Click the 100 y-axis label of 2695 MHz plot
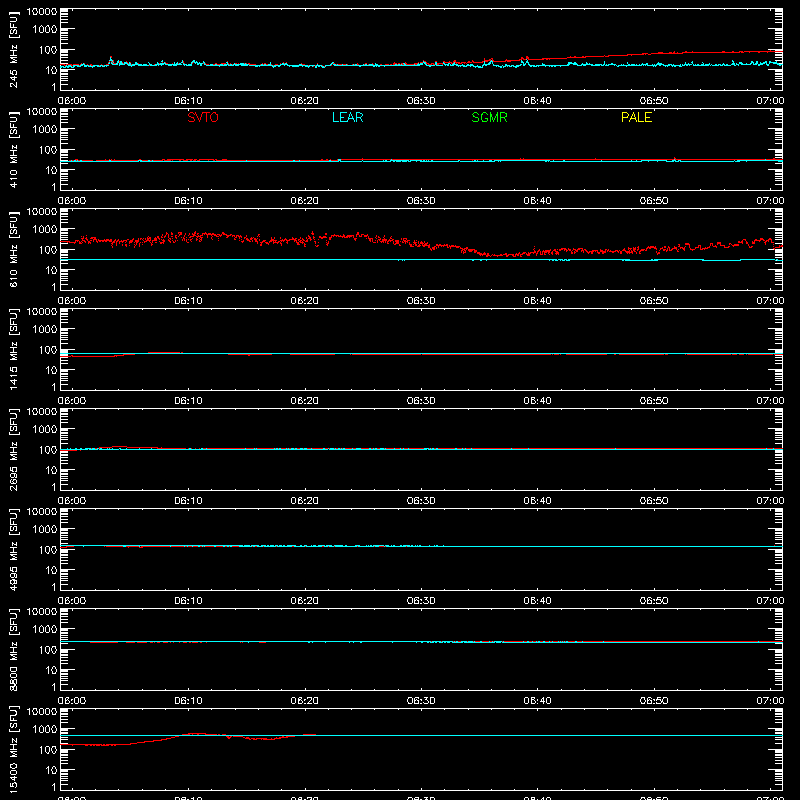 pyautogui.click(x=47, y=450)
